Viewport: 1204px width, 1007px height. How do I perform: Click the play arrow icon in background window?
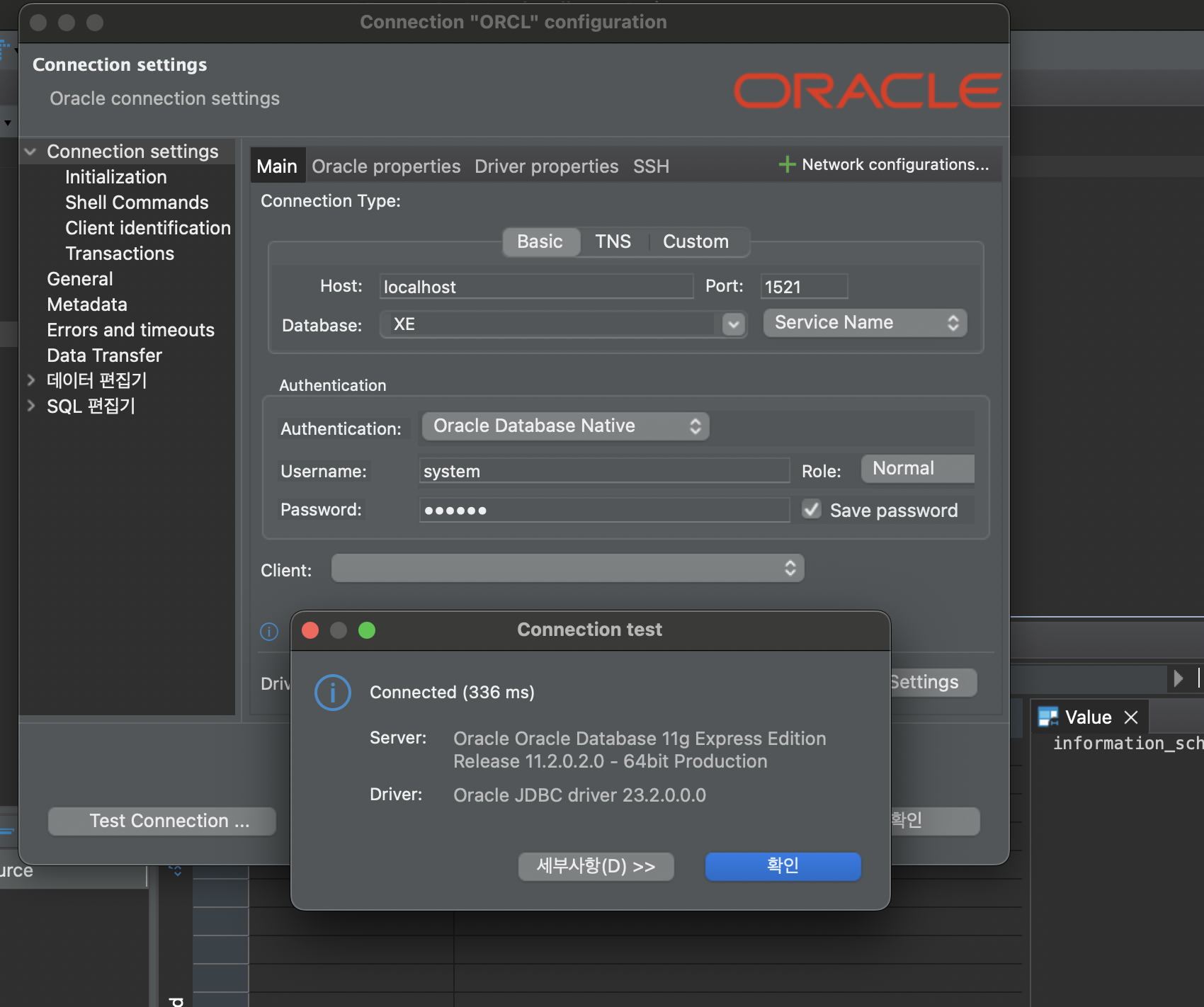(1178, 678)
